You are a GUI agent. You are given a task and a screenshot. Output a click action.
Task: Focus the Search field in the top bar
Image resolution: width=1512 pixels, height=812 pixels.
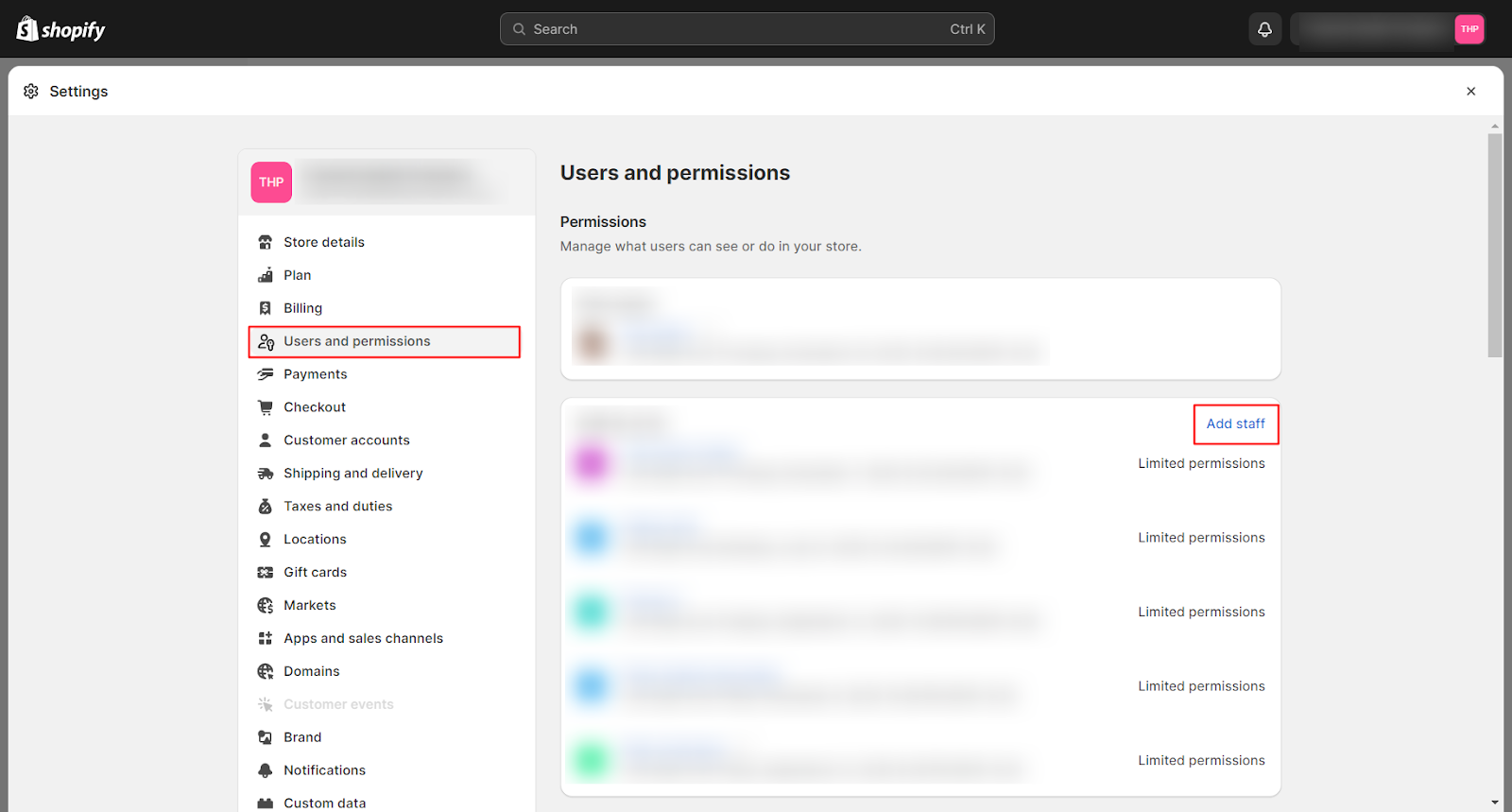[747, 29]
